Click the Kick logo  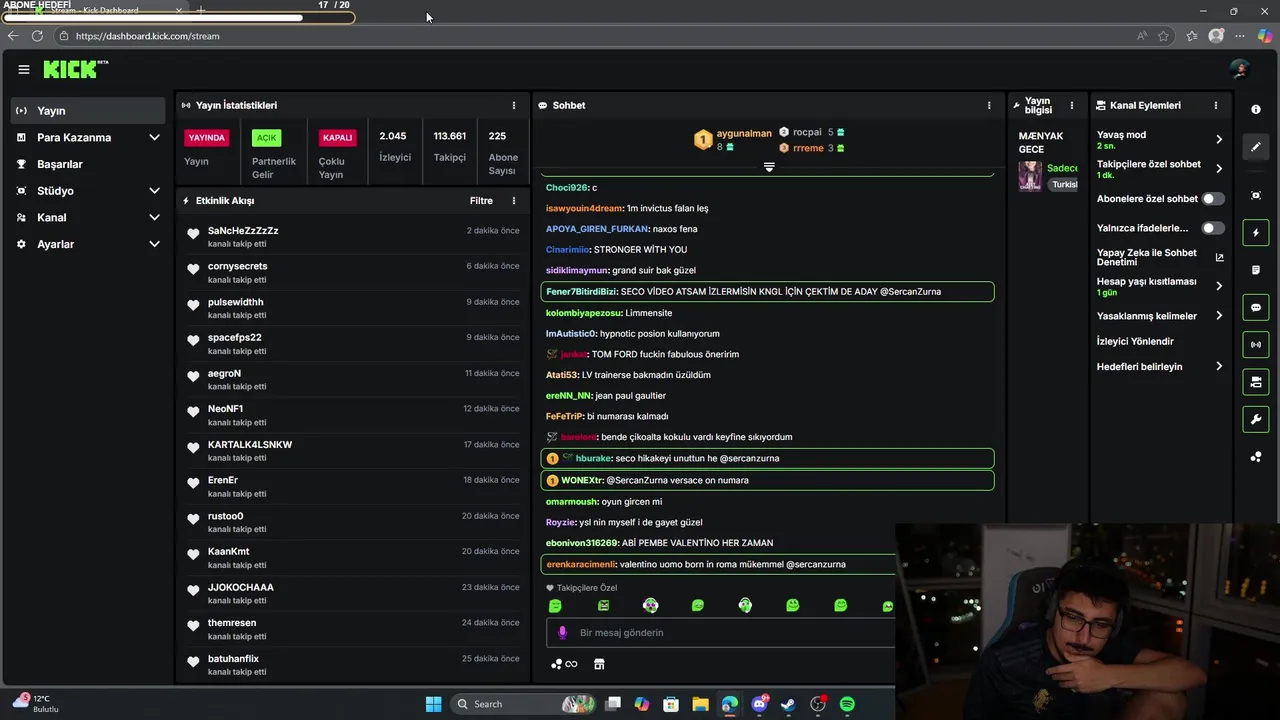(x=75, y=69)
